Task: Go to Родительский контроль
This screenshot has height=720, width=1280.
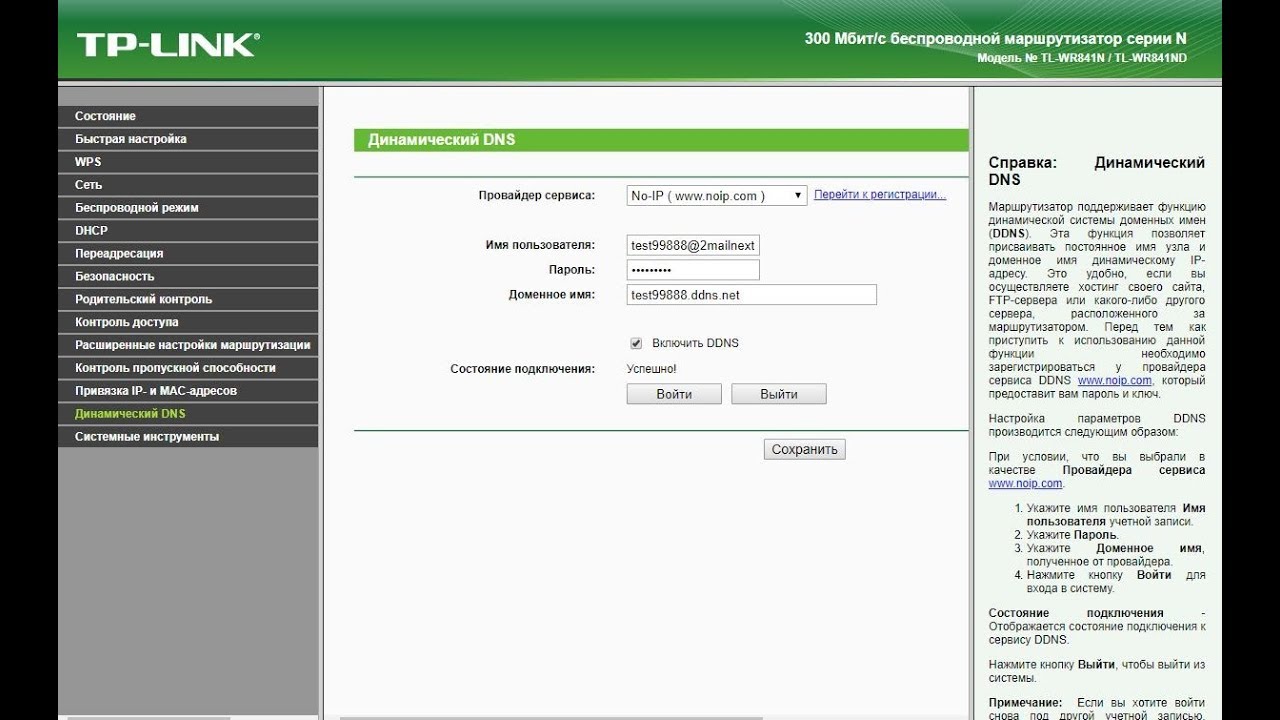Action: (188, 299)
